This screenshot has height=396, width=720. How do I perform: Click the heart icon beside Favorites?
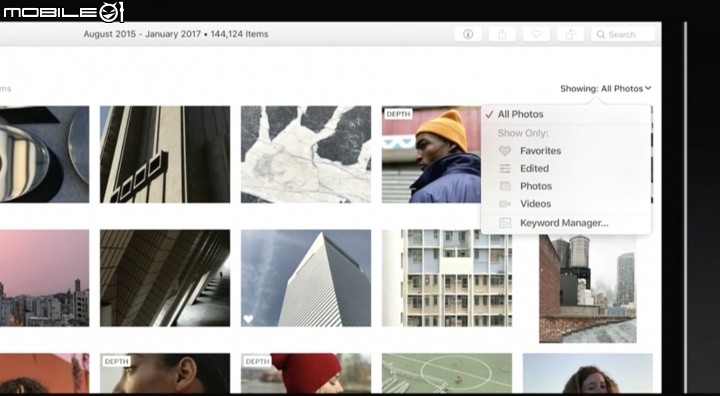tap(505, 151)
